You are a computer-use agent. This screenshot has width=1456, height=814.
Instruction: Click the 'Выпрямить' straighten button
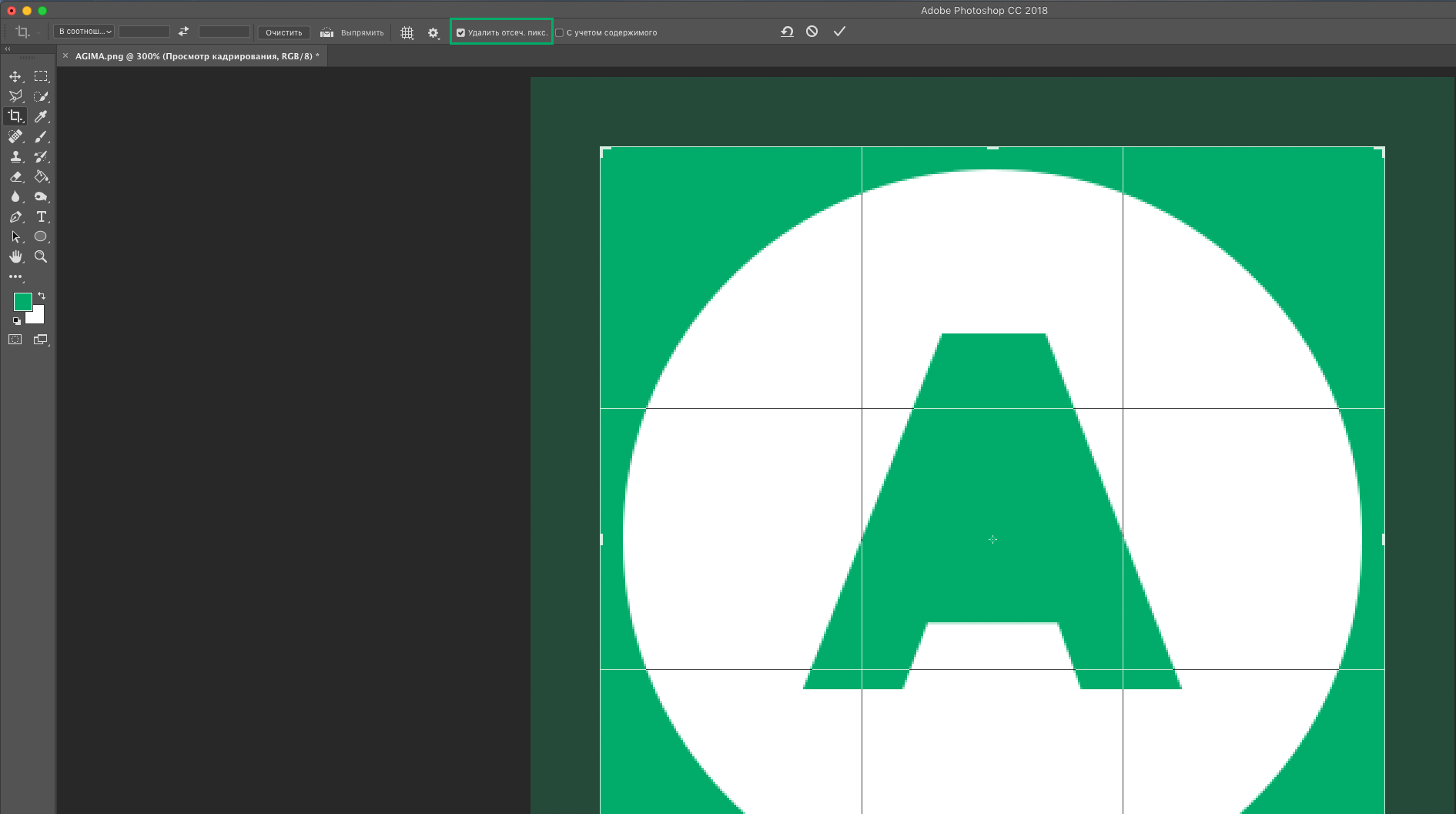click(352, 32)
